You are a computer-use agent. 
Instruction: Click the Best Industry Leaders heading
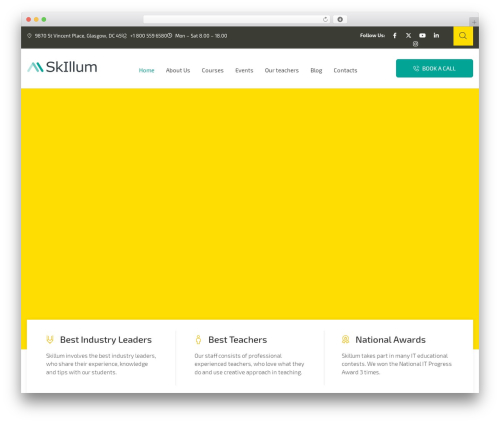tap(106, 340)
